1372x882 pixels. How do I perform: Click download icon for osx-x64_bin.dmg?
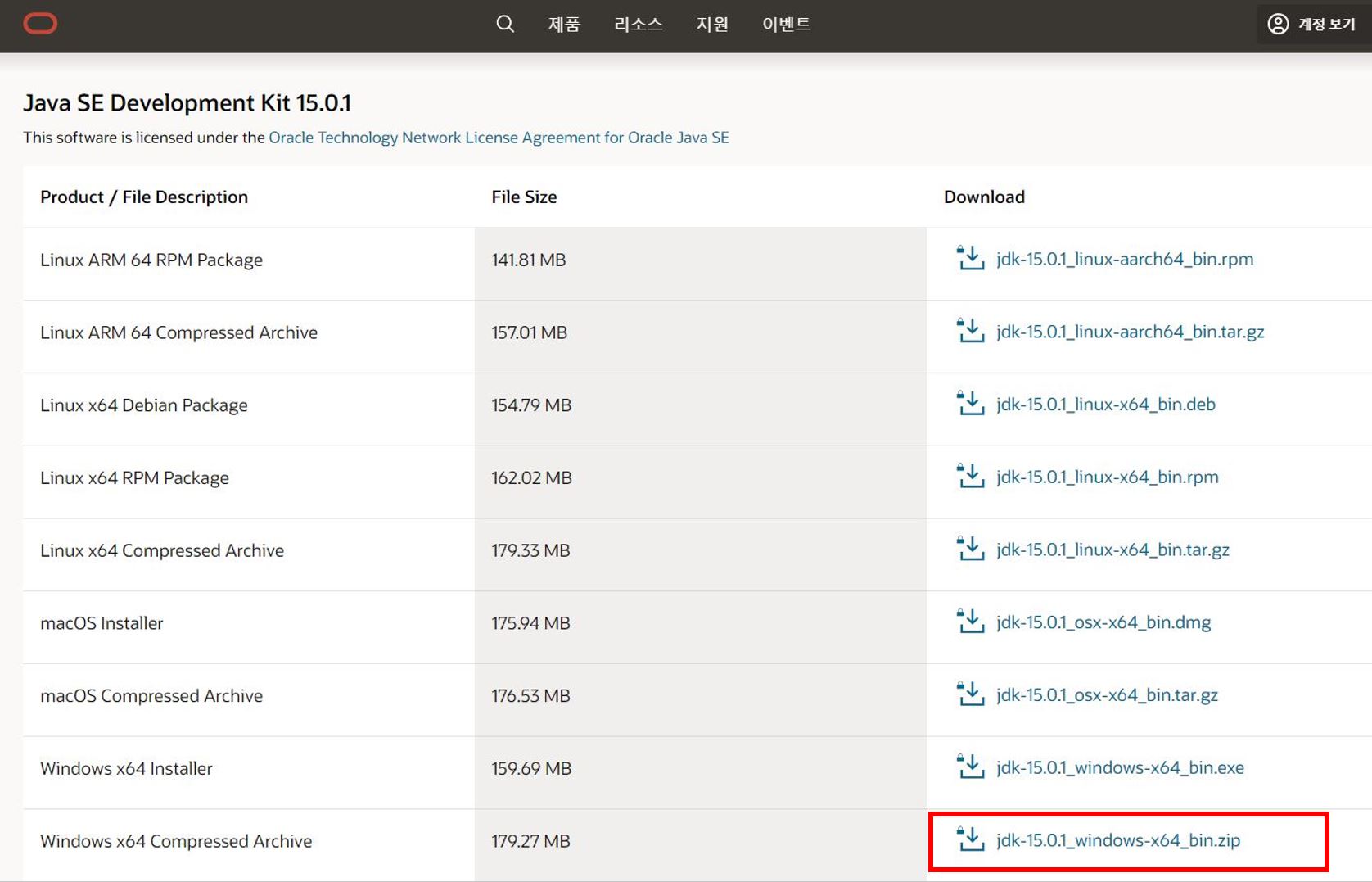pyautogui.click(x=970, y=622)
